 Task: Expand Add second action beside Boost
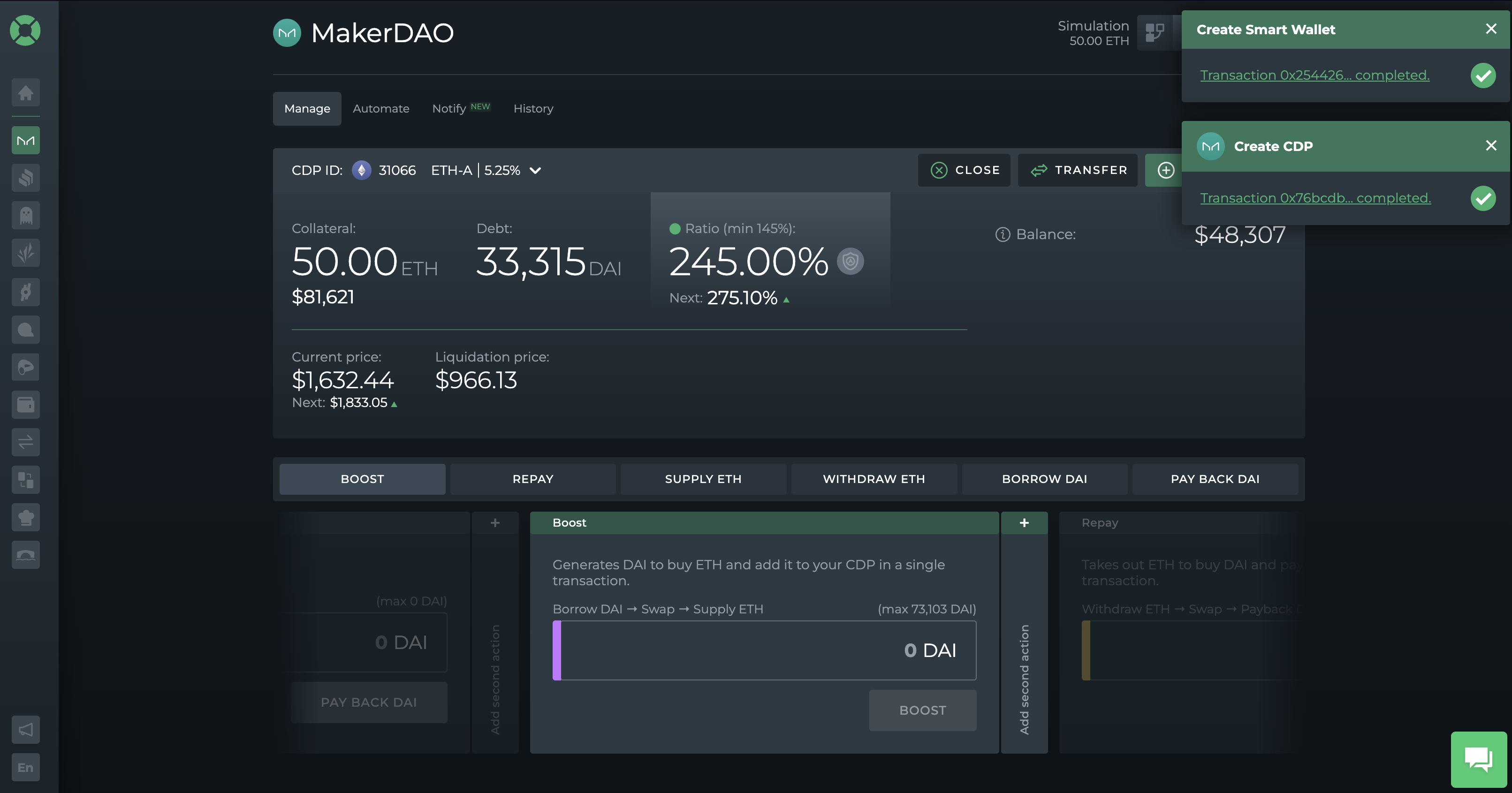click(1024, 632)
